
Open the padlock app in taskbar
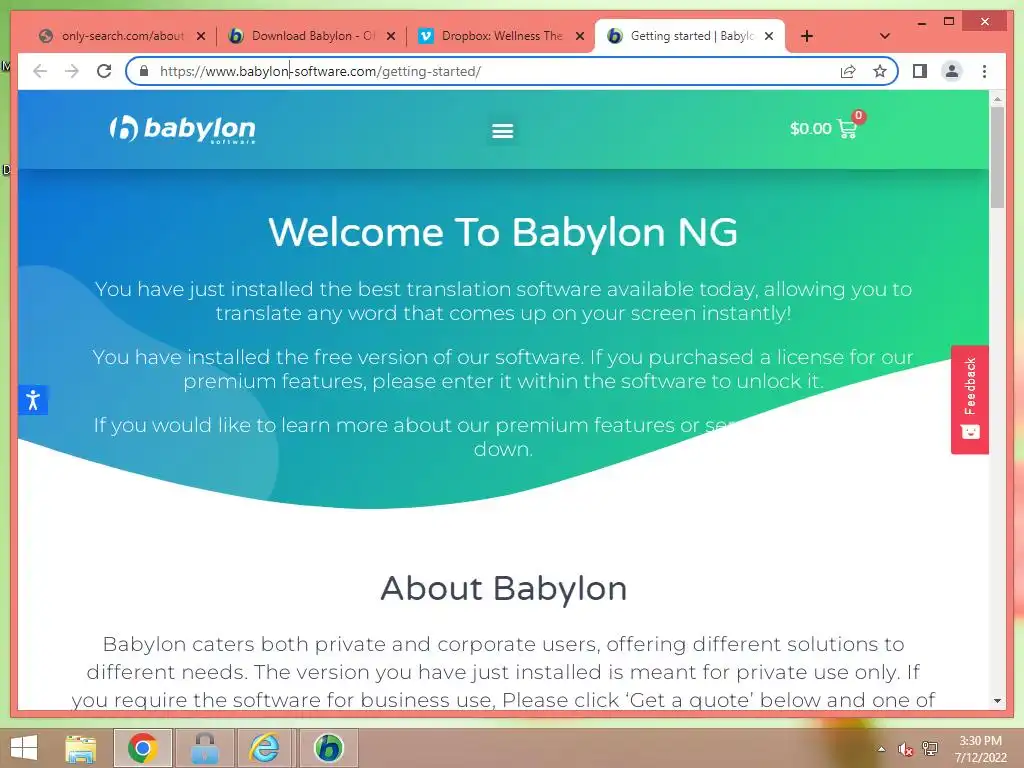tap(204, 748)
